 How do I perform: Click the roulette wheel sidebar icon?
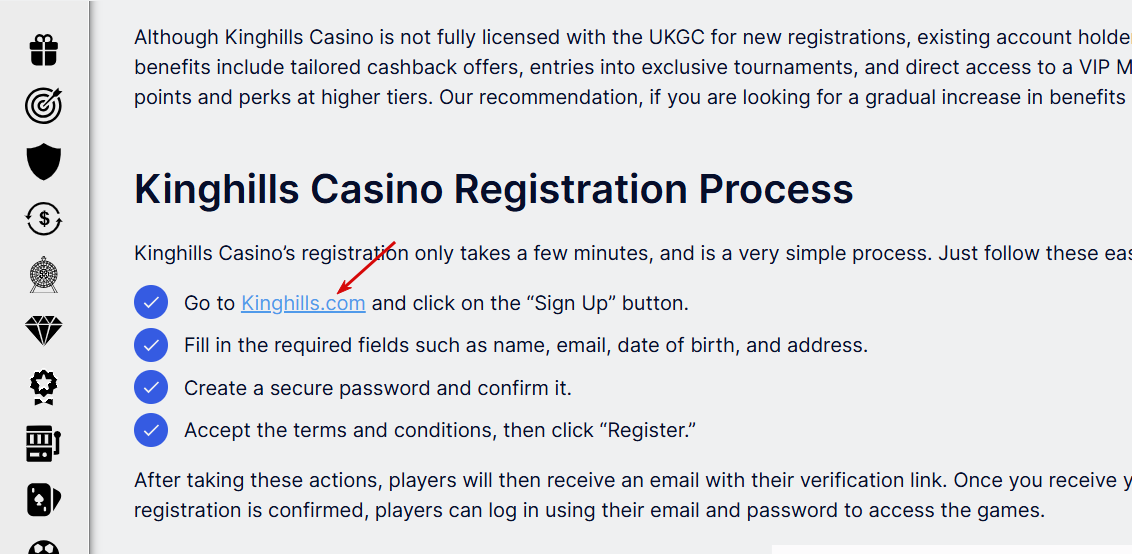click(x=43, y=275)
